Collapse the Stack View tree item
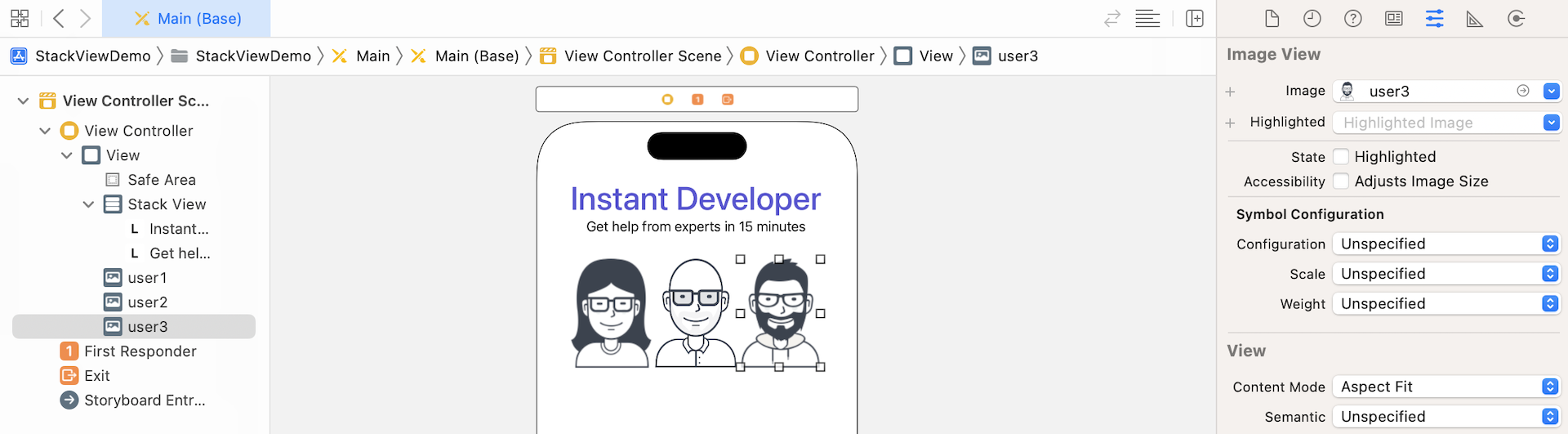 tap(88, 204)
